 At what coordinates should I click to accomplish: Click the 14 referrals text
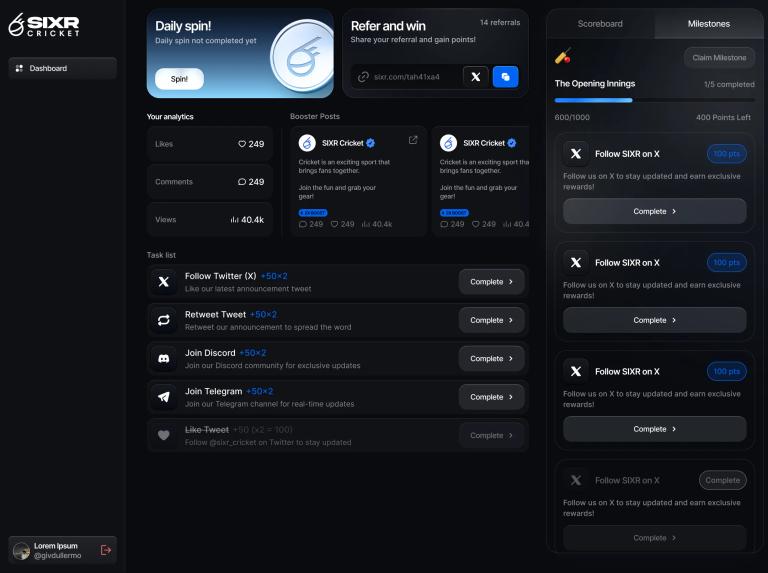coord(500,23)
